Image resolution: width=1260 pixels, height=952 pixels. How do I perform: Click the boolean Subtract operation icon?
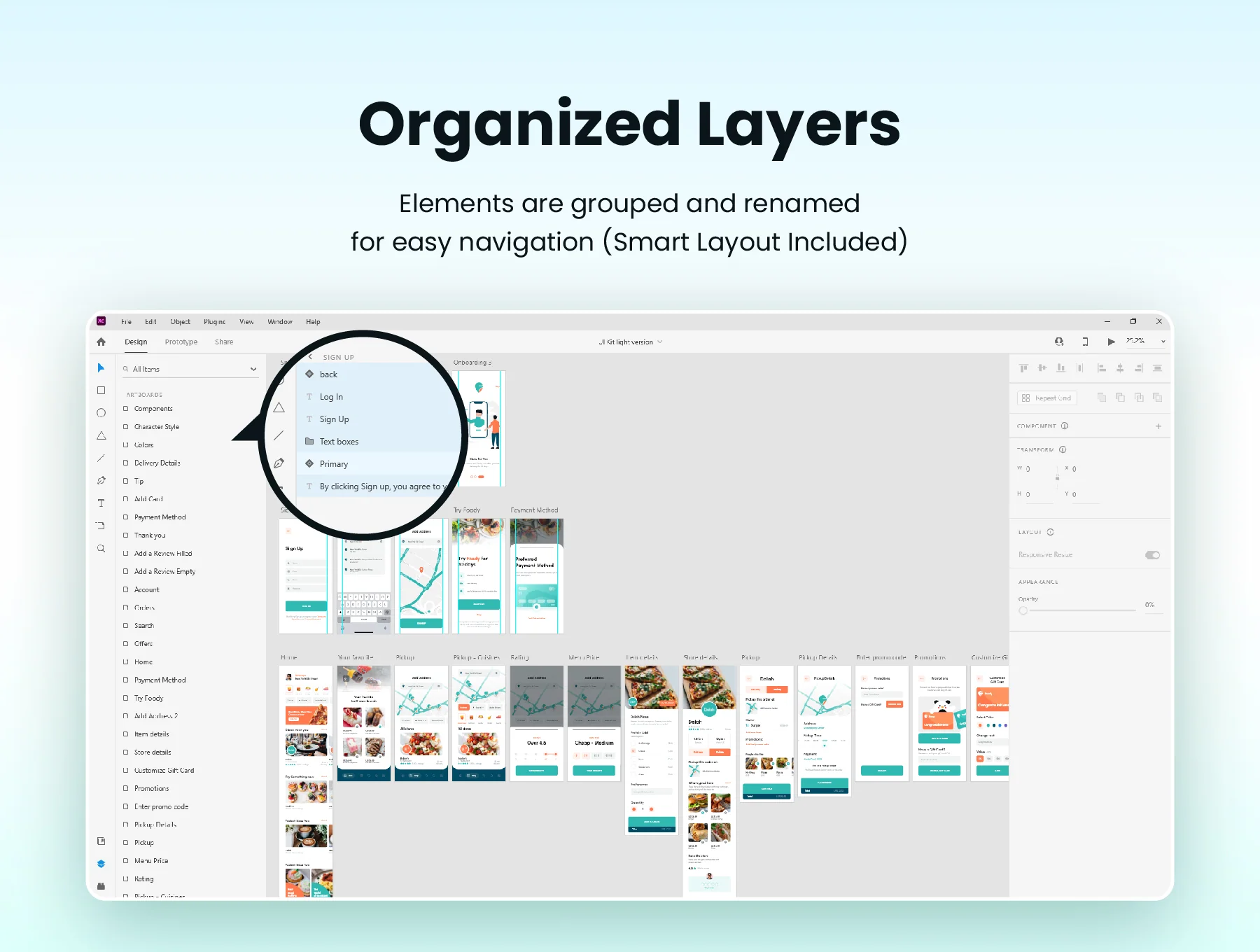click(x=1120, y=398)
